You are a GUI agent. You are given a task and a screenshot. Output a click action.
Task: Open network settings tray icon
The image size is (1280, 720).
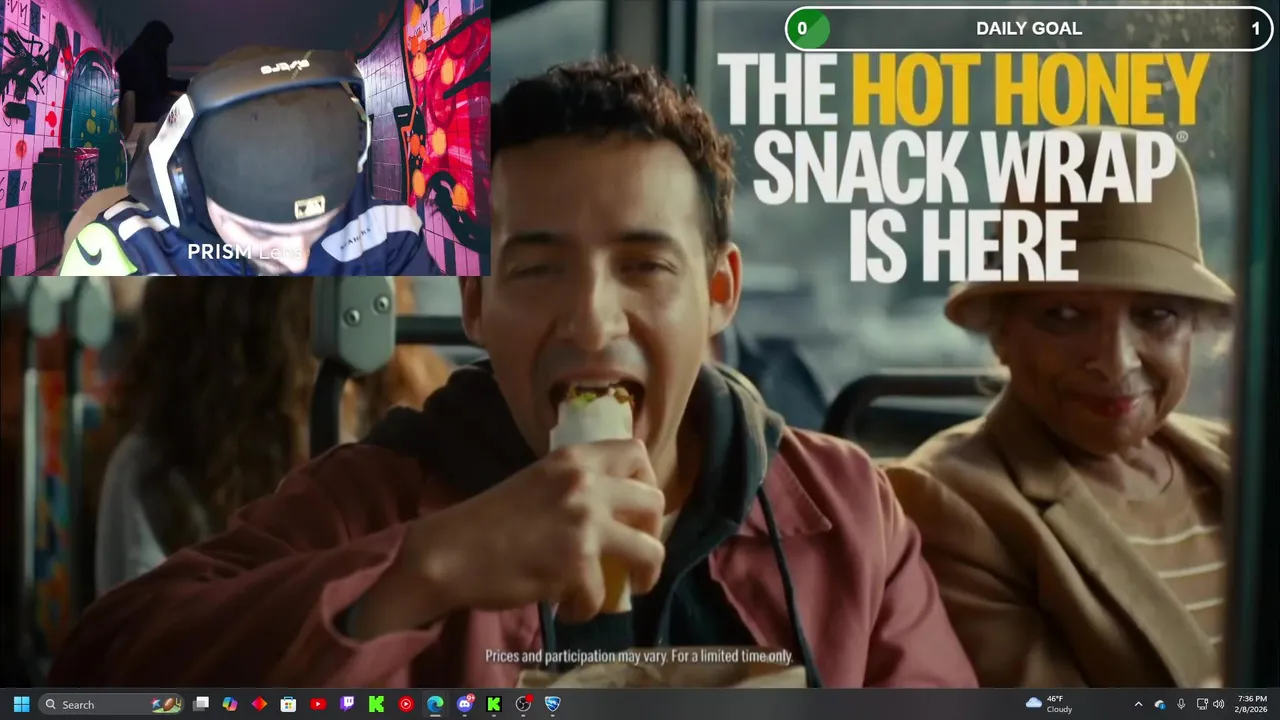pos(1202,704)
